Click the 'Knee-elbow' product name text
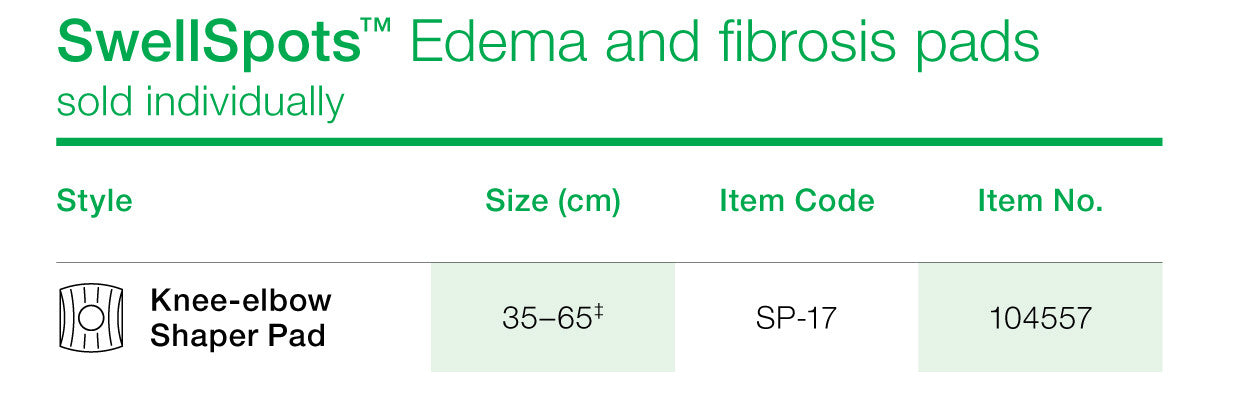 click(241, 299)
